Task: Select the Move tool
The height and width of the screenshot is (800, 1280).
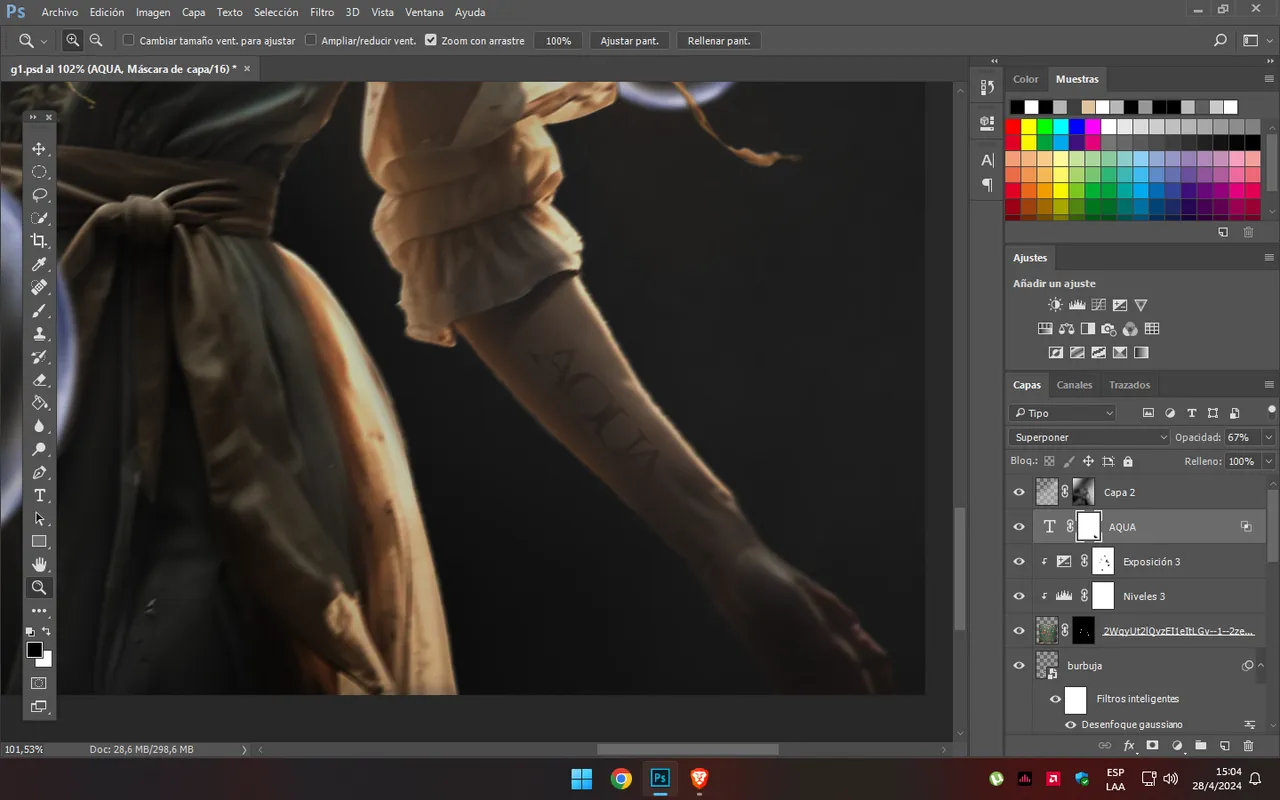Action: pyautogui.click(x=39, y=149)
